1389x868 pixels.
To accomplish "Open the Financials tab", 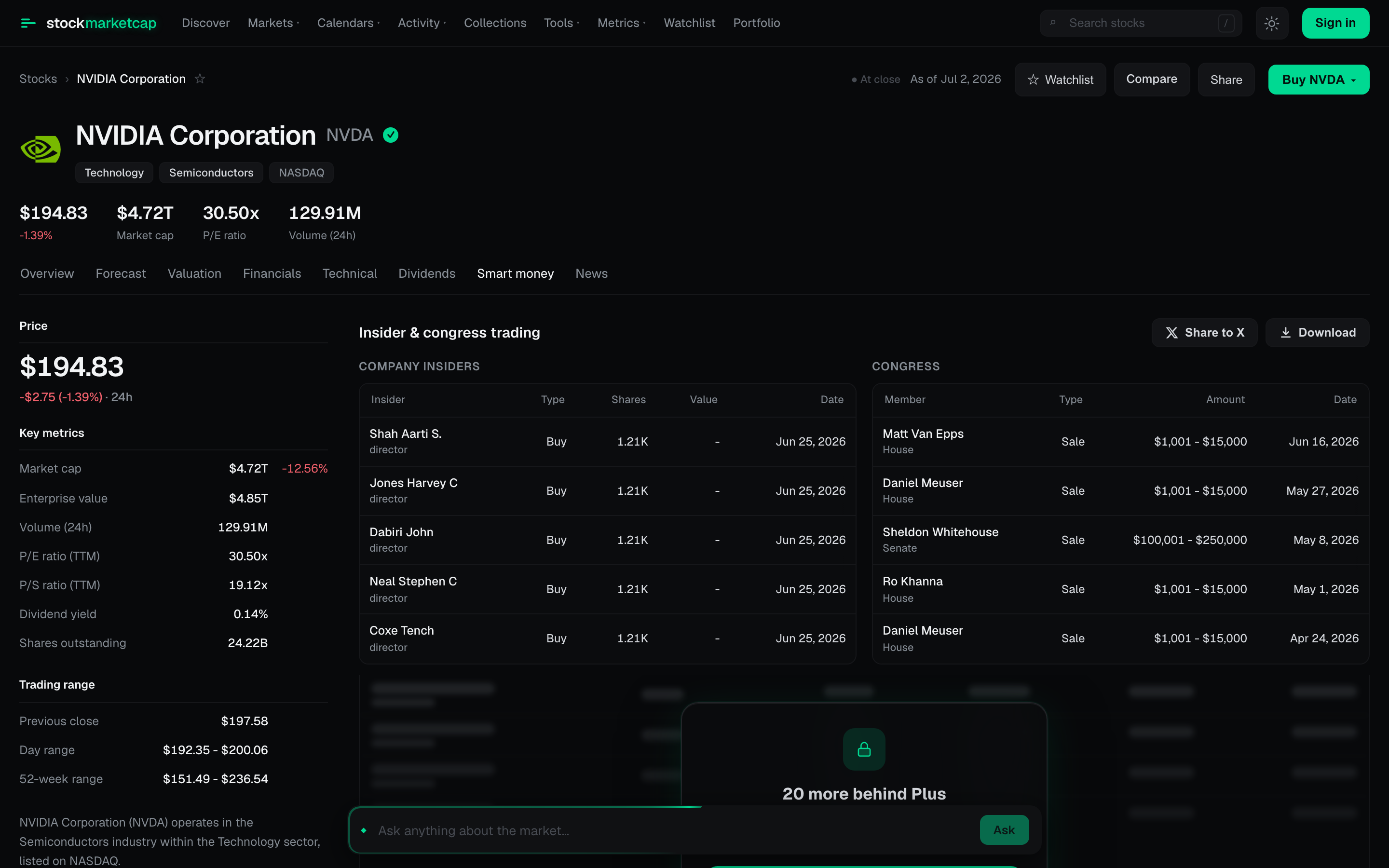I will point(272,273).
